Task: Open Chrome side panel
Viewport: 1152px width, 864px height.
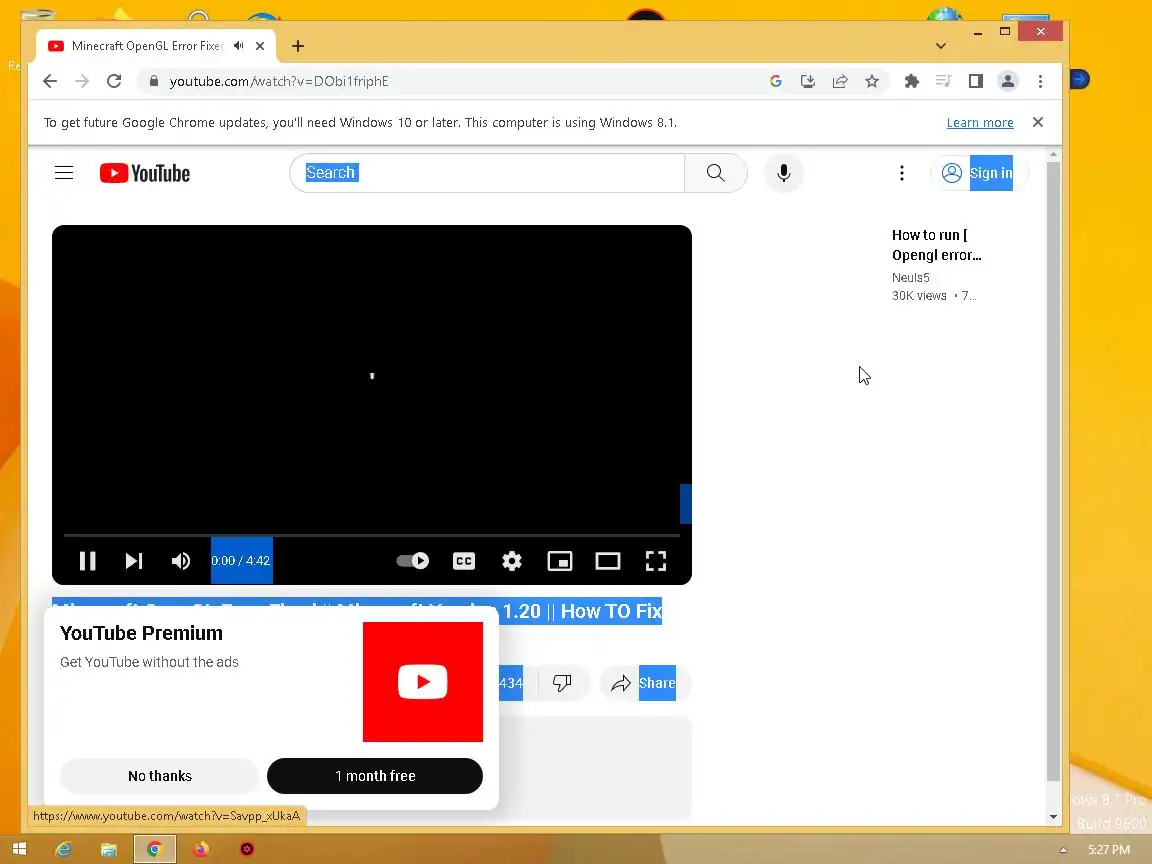Action: 976,81
